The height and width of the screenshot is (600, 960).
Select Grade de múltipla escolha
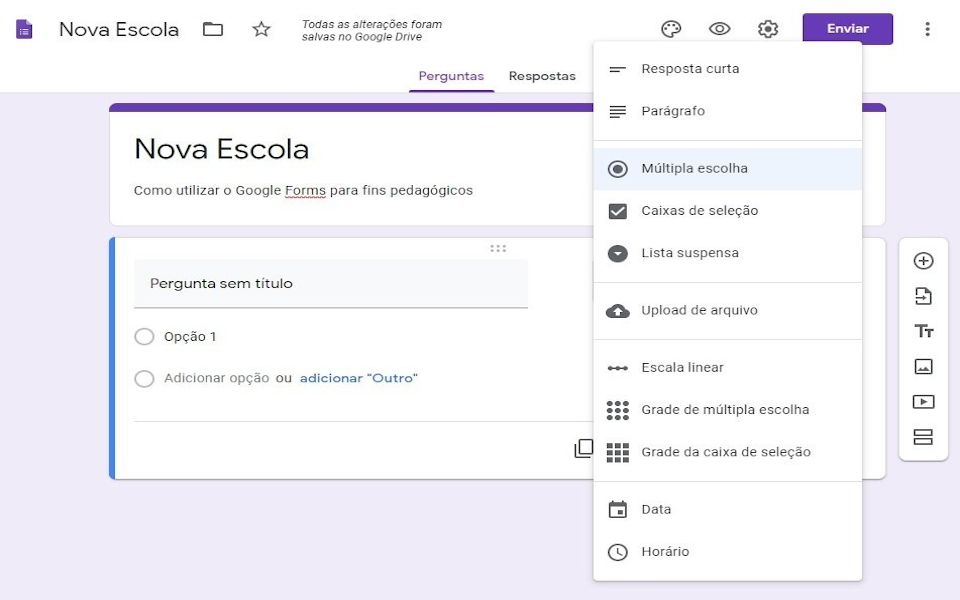coord(727,410)
